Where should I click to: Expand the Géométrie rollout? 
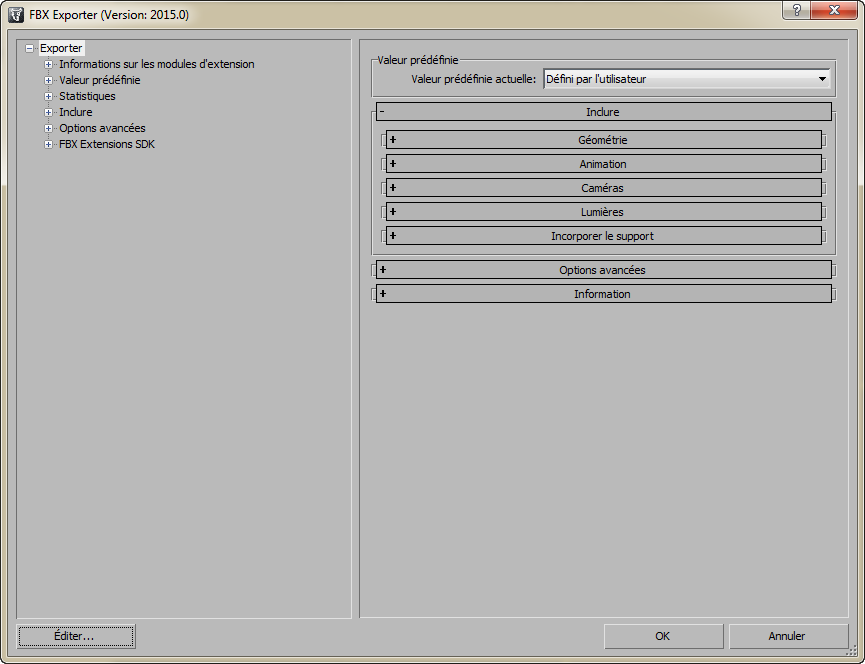click(604, 140)
